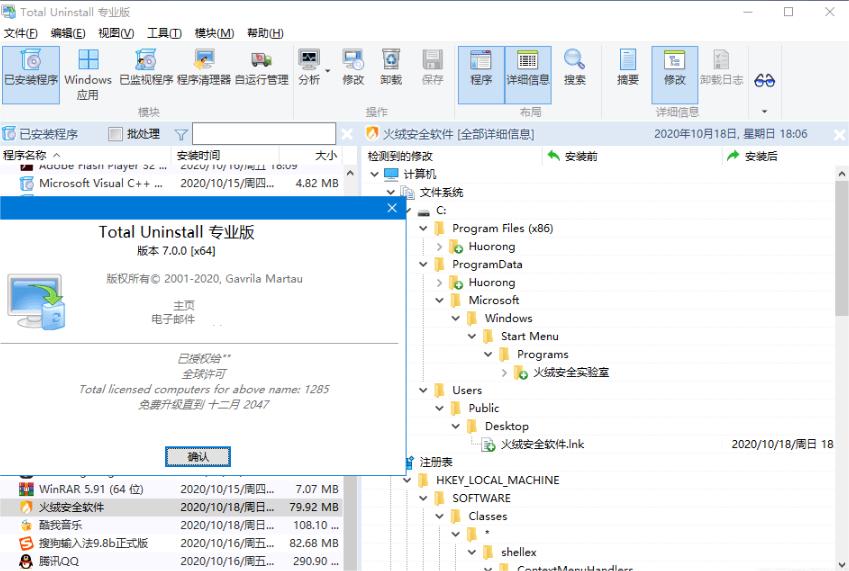The image size is (849, 571).
Task: Select Microsoft Visual C++ in program list
Action: 171,183
